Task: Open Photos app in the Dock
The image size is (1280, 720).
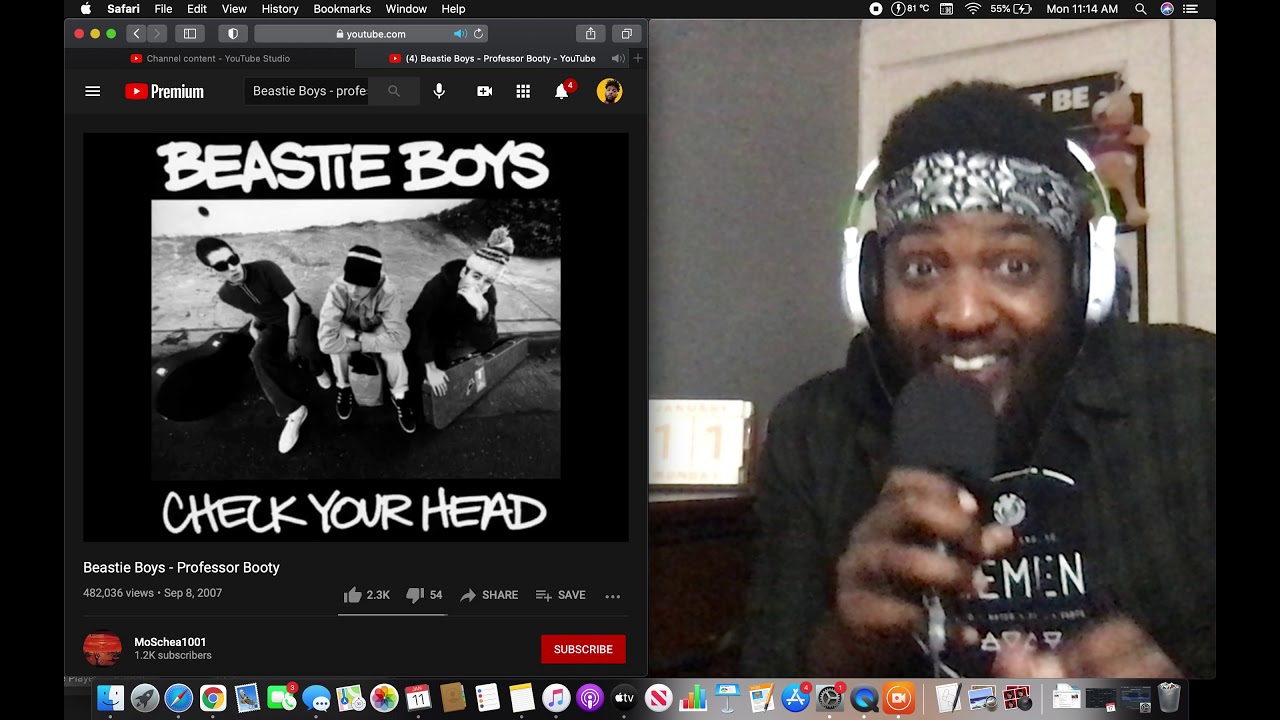Action: coord(384,698)
